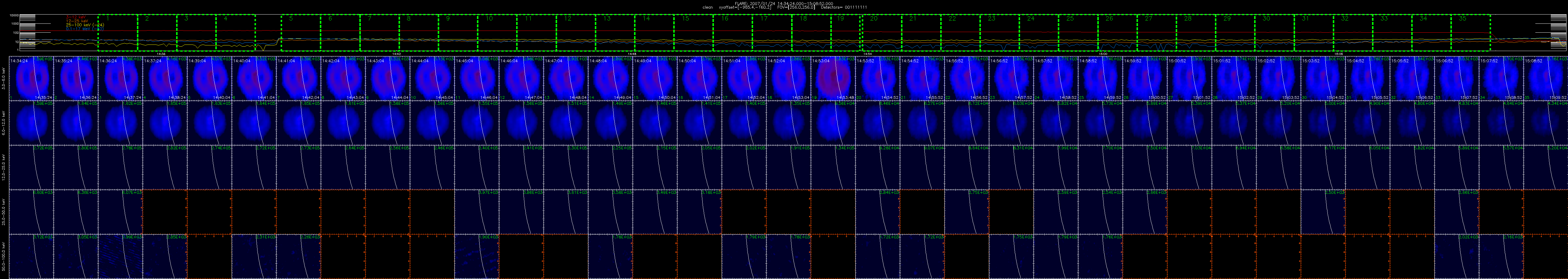
Task: Open the 3.0-6.0 keV image starting 14:36:24
Action: point(121,79)
